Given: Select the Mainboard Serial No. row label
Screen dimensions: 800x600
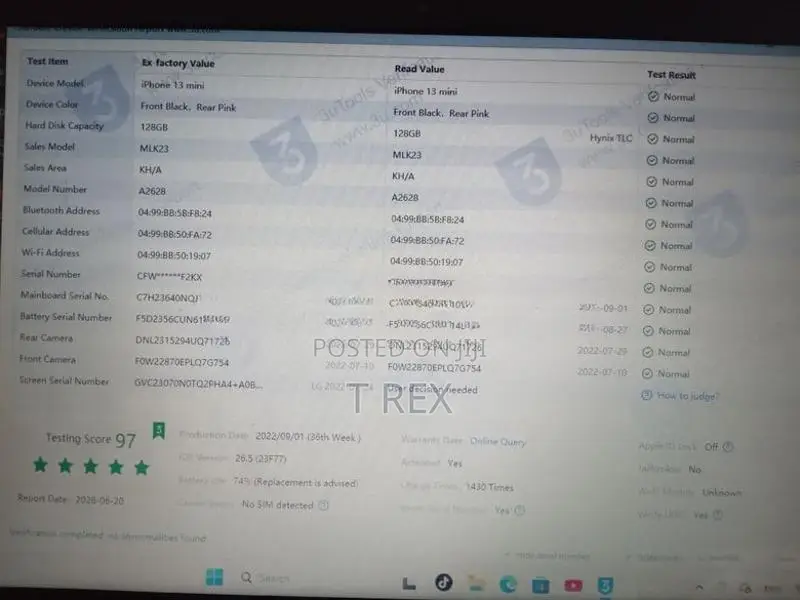Looking at the screenshot, I should coord(65,295).
